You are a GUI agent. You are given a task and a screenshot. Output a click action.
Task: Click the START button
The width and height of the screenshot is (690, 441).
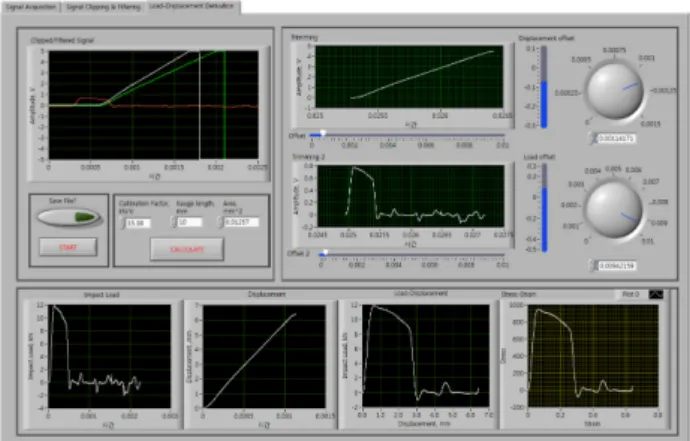(68, 247)
